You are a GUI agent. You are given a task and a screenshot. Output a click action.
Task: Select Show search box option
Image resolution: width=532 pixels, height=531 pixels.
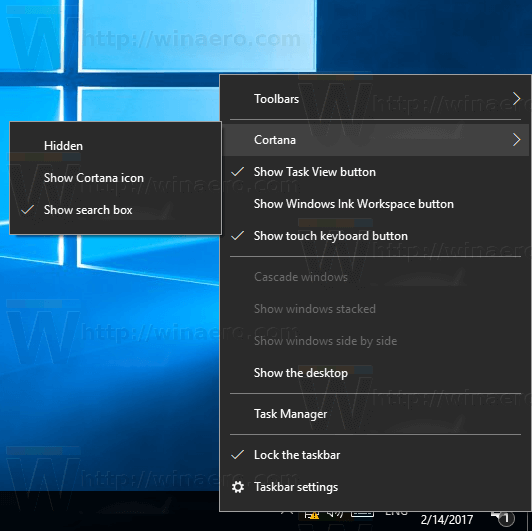coord(115,210)
